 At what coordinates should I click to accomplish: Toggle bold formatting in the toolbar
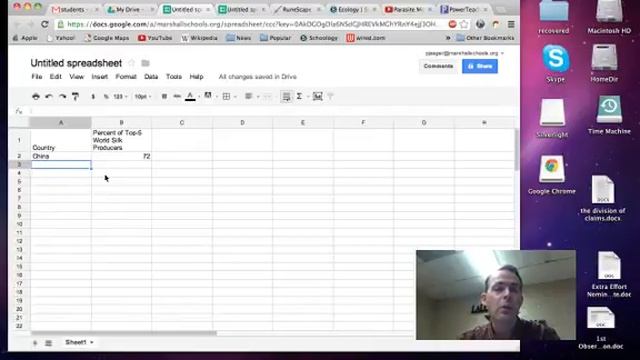pyautogui.click(x=164, y=96)
